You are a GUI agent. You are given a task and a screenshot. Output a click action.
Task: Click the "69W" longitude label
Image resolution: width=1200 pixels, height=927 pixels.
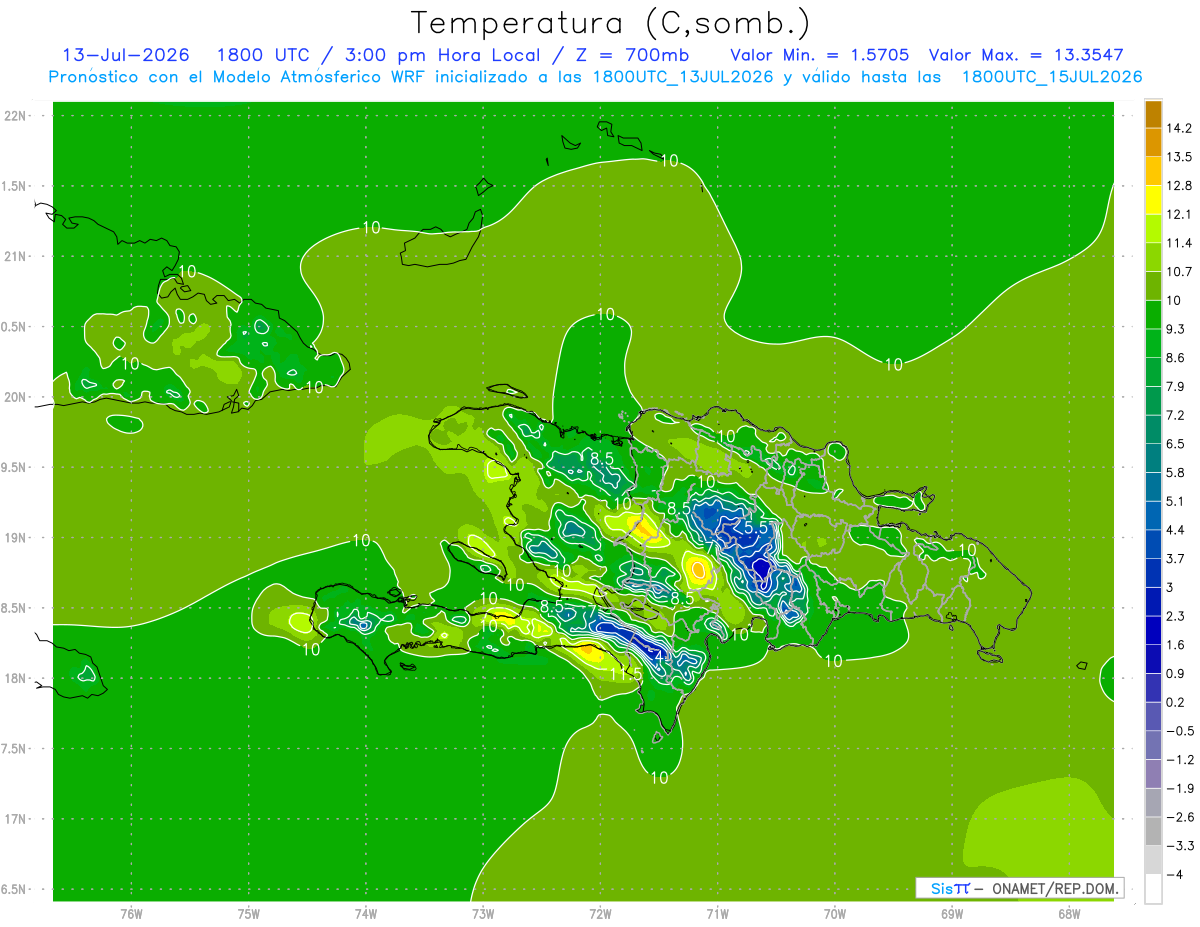(952, 914)
